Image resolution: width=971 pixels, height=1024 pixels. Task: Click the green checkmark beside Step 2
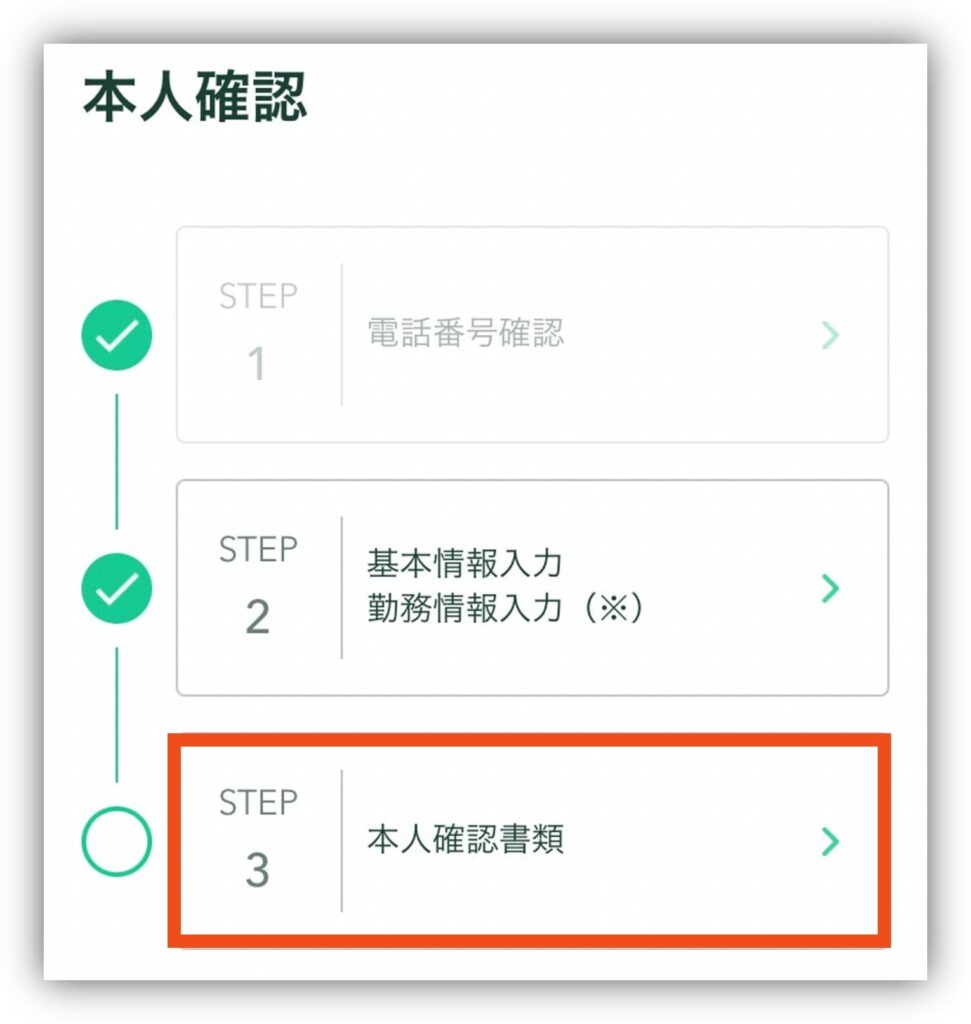116,588
